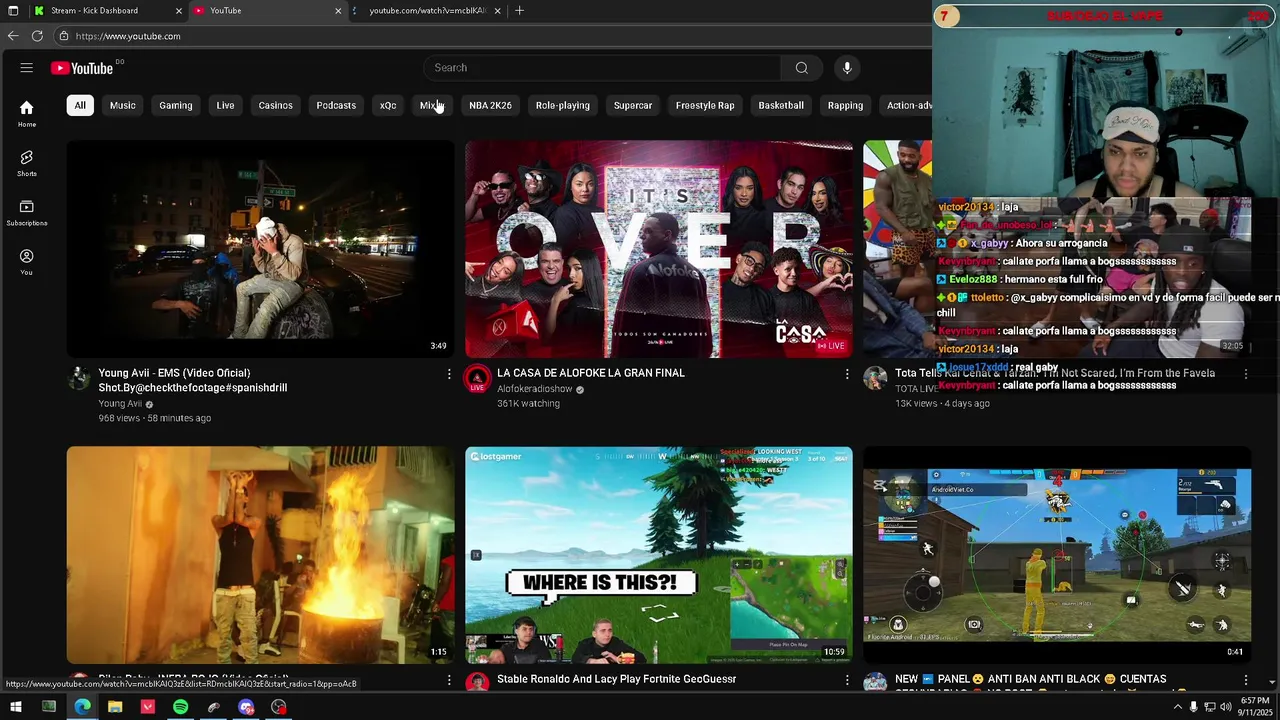Open the Windows Start menu
Screen dimensions: 1280x720
point(15,707)
